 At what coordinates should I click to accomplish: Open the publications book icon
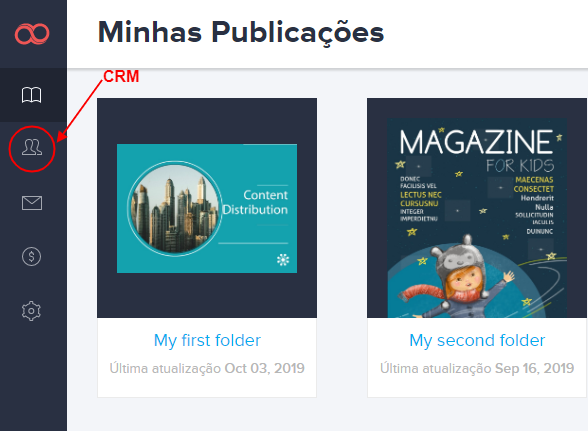(32, 95)
